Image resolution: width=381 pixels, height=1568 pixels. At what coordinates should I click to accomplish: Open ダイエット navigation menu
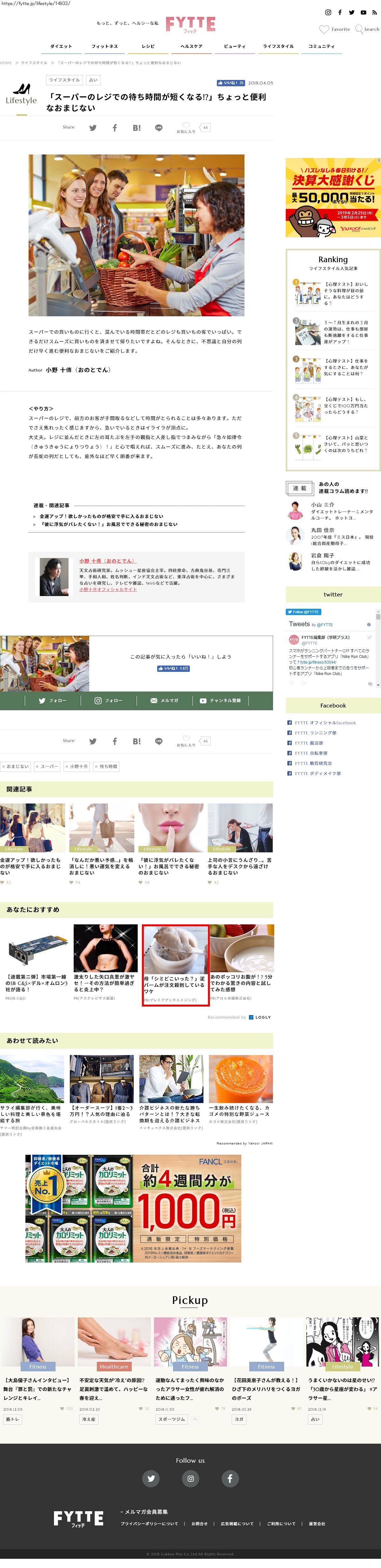point(61,46)
